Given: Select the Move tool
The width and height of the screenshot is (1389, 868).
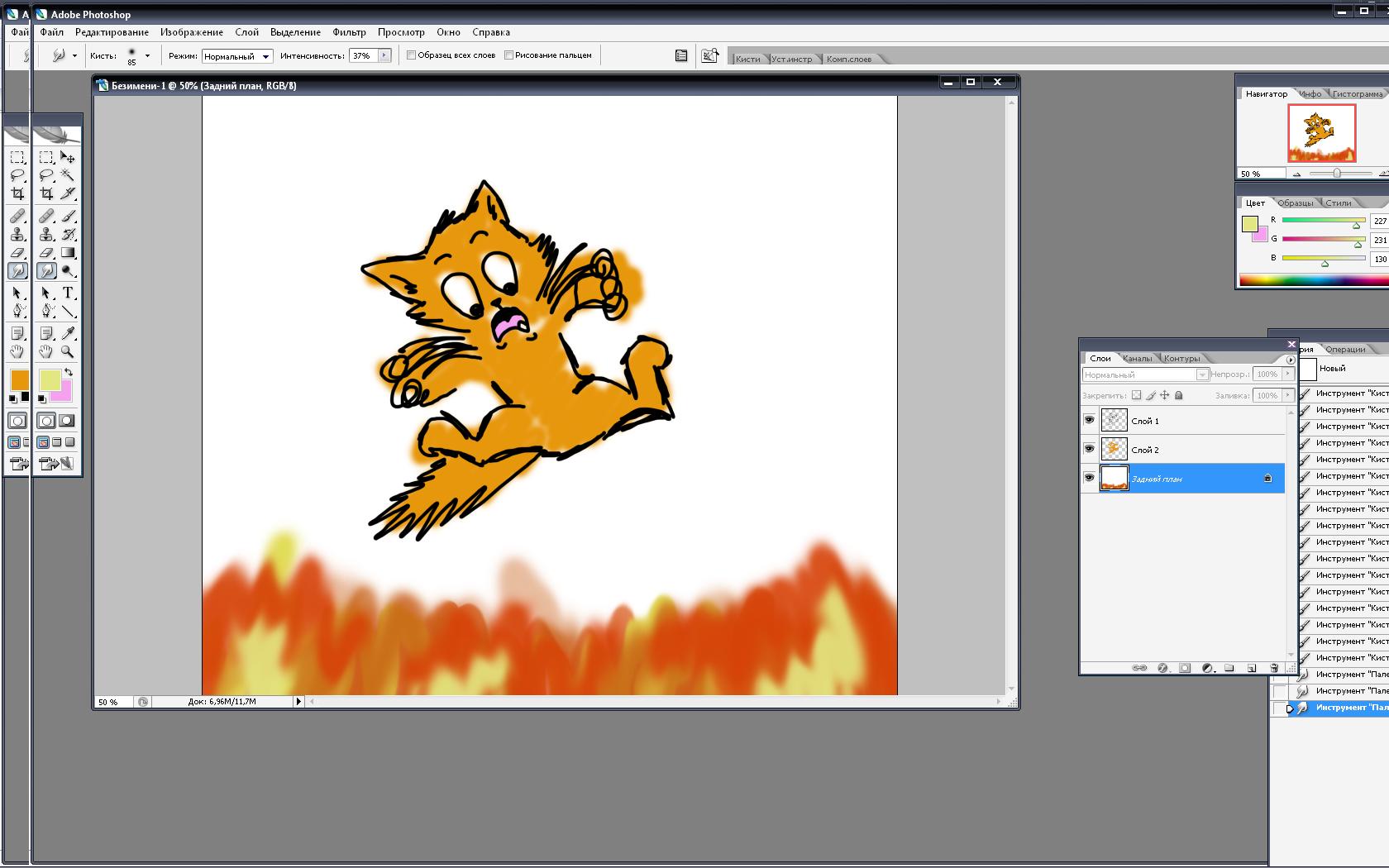Looking at the screenshot, I should point(68,157).
